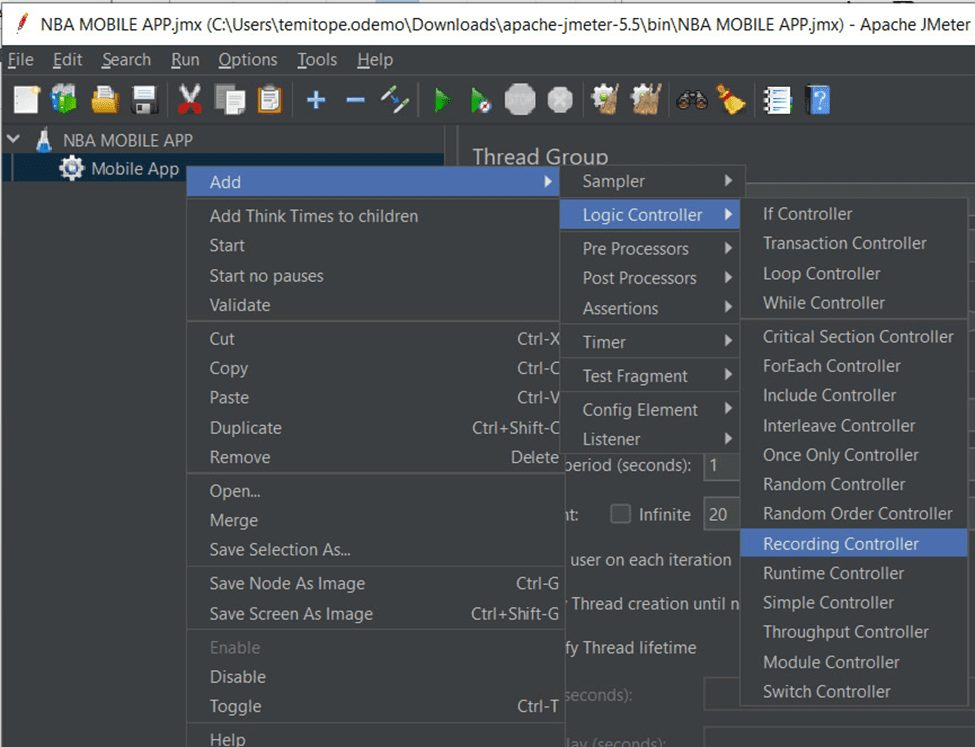This screenshot has width=975, height=747.
Task: Open the Tools menu
Action: pyautogui.click(x=317, y=60)
